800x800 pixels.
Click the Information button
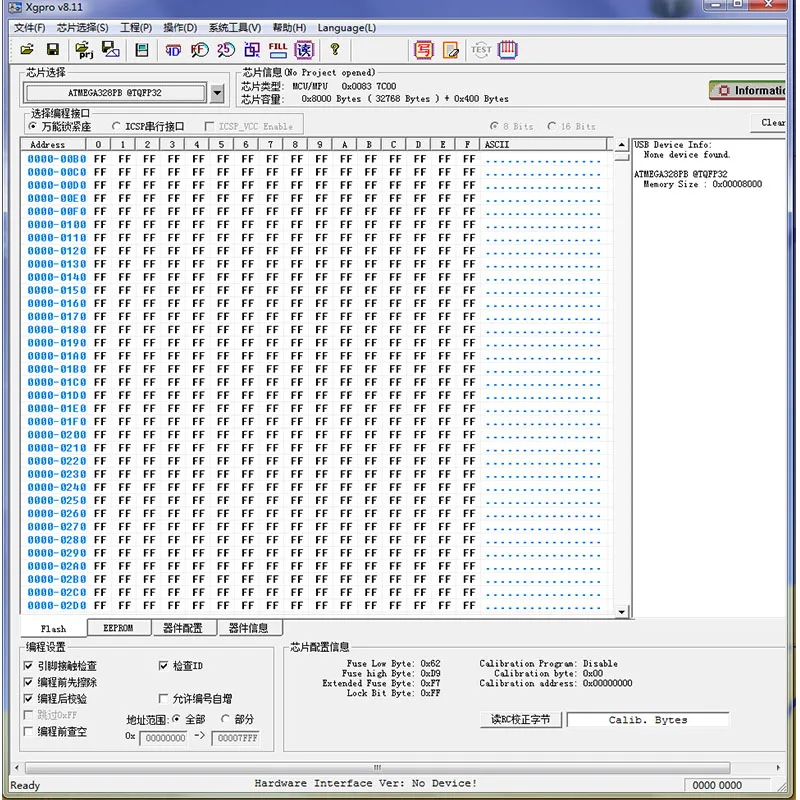[750, 90]
